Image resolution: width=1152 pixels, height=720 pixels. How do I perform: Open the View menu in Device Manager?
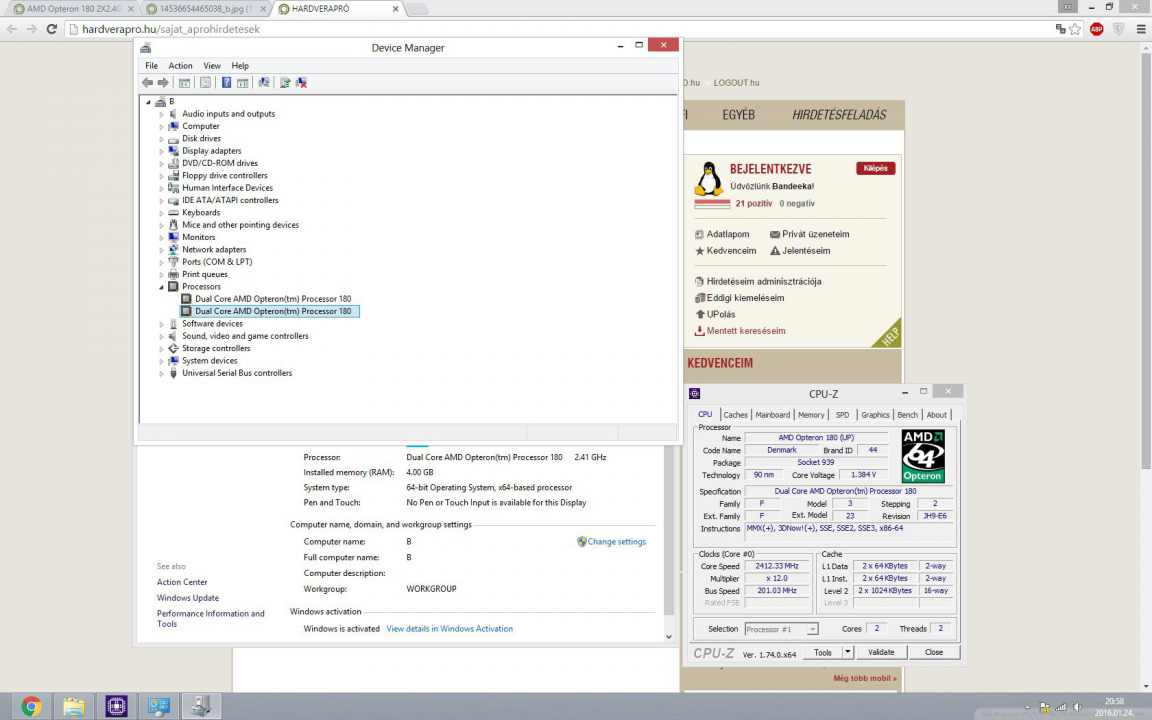(212, 66)
